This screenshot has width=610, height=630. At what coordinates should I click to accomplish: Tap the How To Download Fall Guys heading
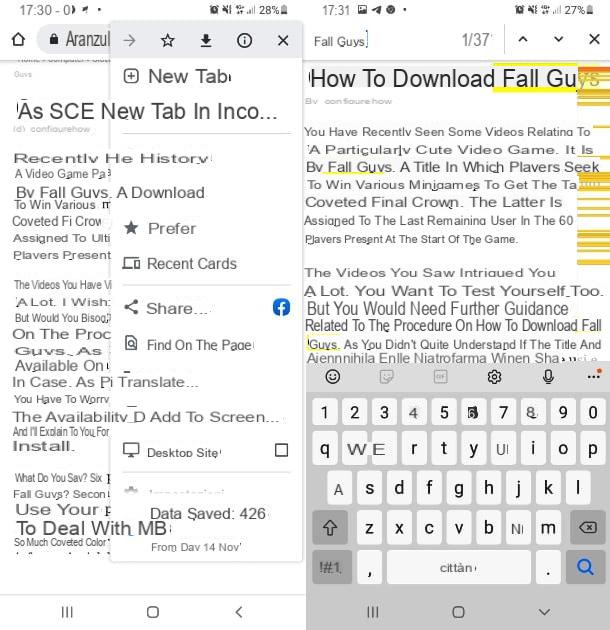click(454, 78)
